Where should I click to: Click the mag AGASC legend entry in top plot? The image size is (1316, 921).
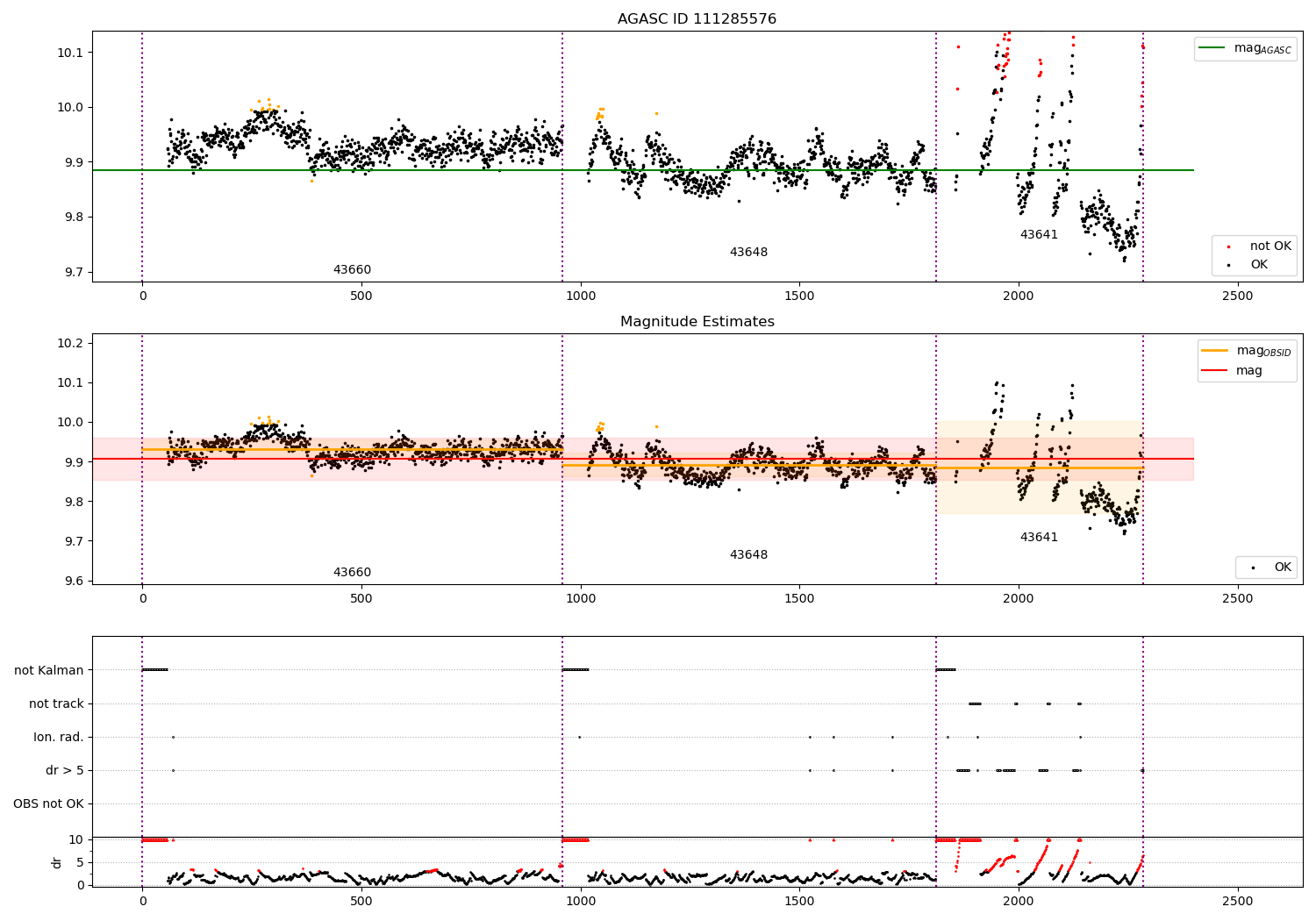pyautogui.click(x=1246, y=48)
